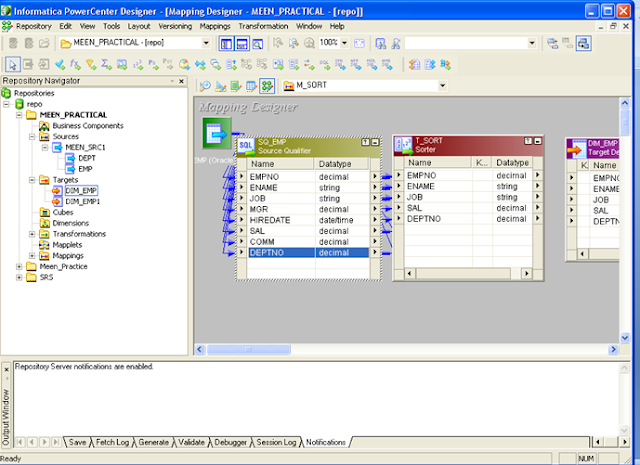
Task: Collapse the Targets folder
Action: (x=32, y=180)
